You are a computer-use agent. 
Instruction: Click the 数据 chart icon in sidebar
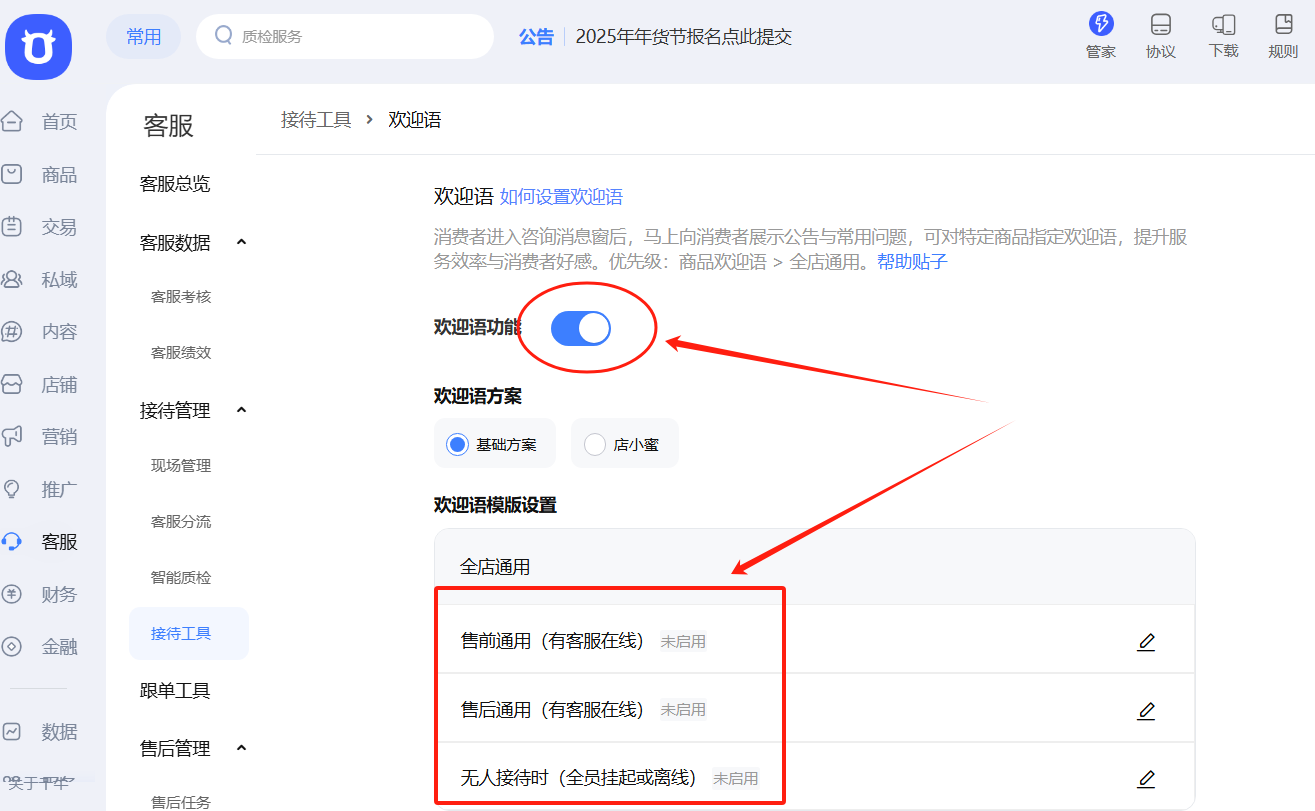coord(12,731)
